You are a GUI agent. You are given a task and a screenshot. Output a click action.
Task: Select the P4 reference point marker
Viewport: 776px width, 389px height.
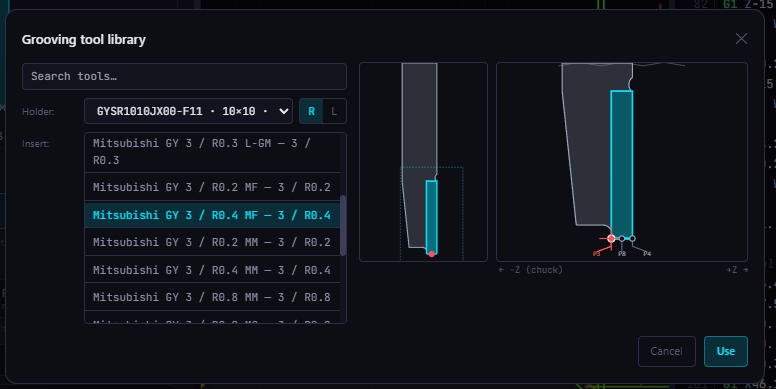(632, 239)
